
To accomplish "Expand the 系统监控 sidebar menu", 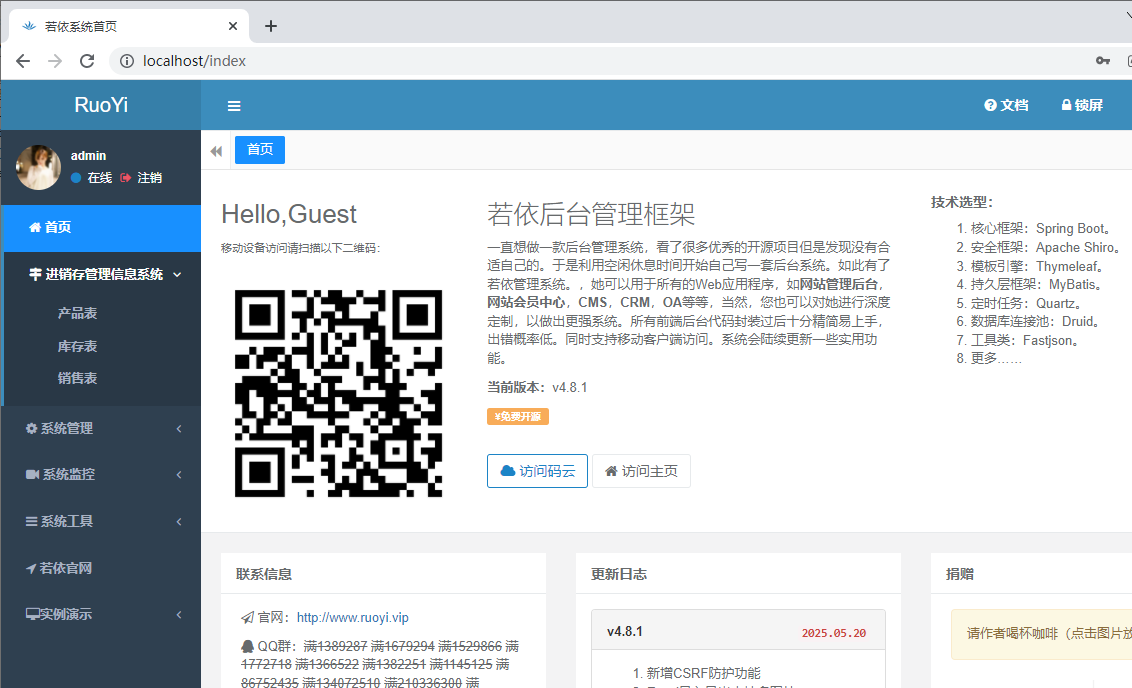I will (x=100, y=474).
